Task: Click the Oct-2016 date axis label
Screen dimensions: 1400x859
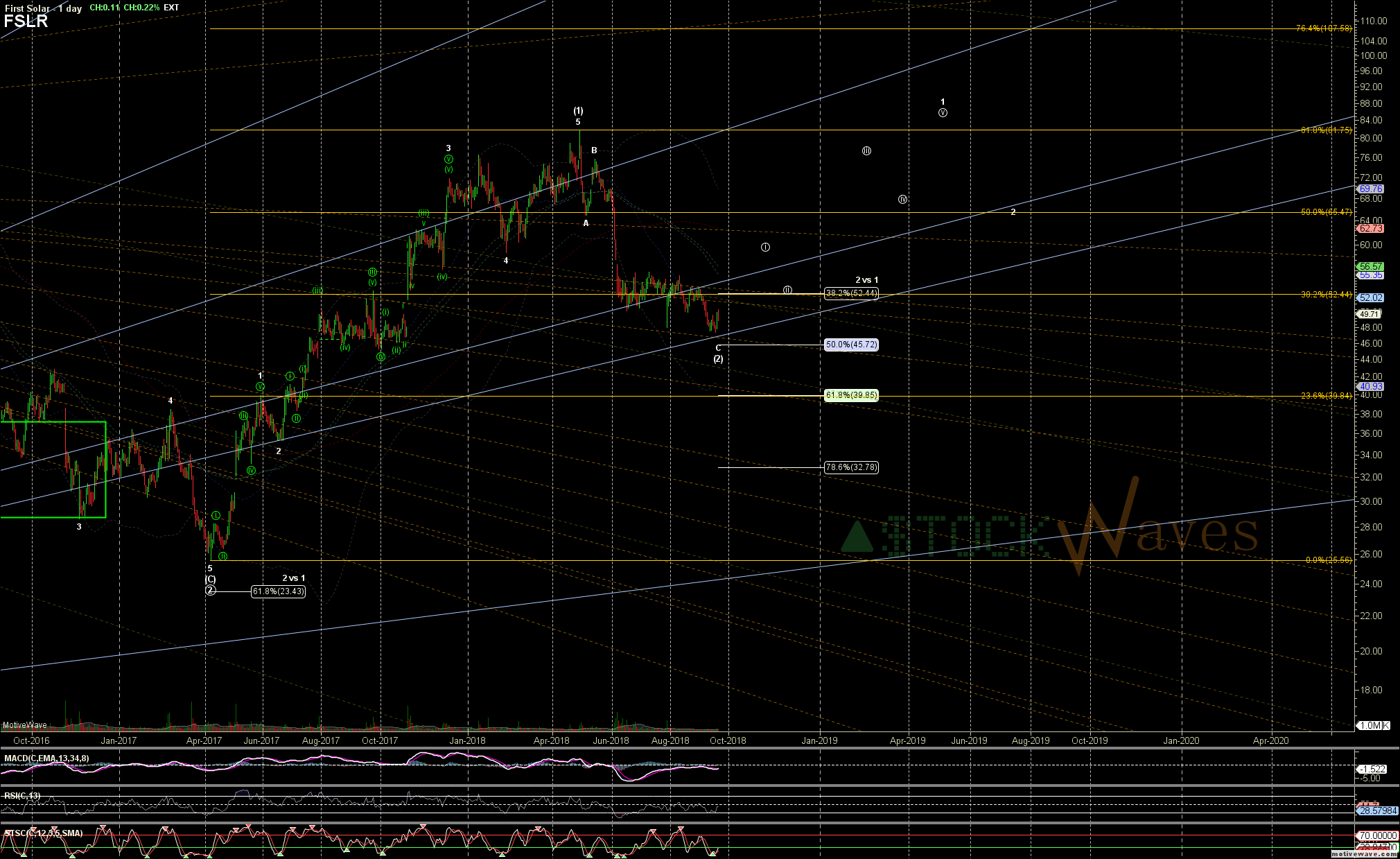Action: (x=31, y=740)
